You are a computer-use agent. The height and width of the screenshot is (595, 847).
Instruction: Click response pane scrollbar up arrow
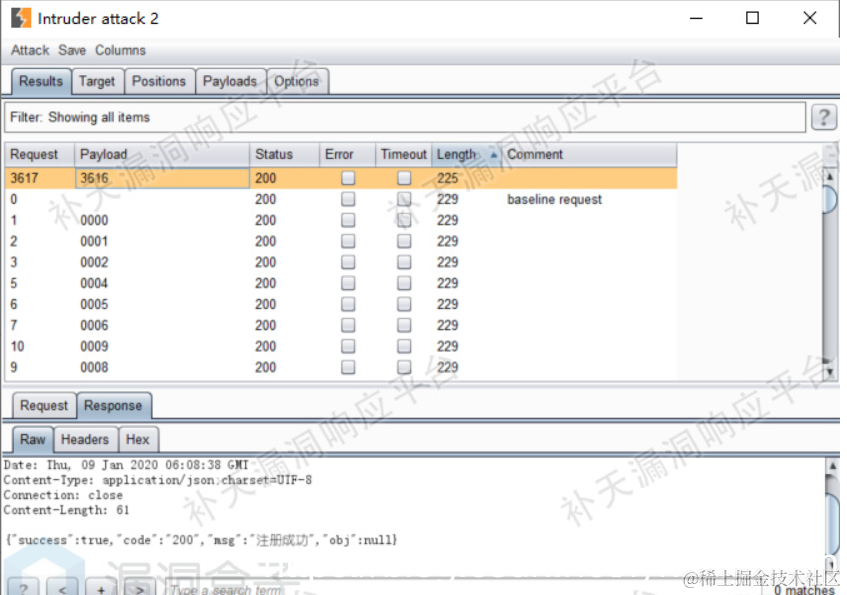click(832, 465)
